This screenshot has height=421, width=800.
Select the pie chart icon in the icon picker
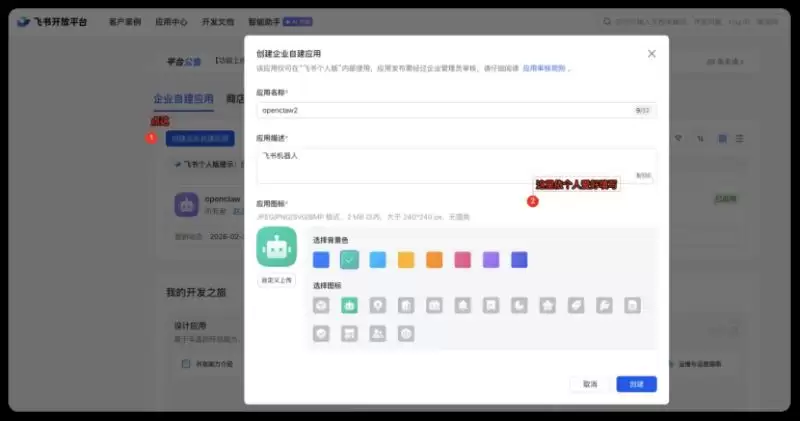519,305
